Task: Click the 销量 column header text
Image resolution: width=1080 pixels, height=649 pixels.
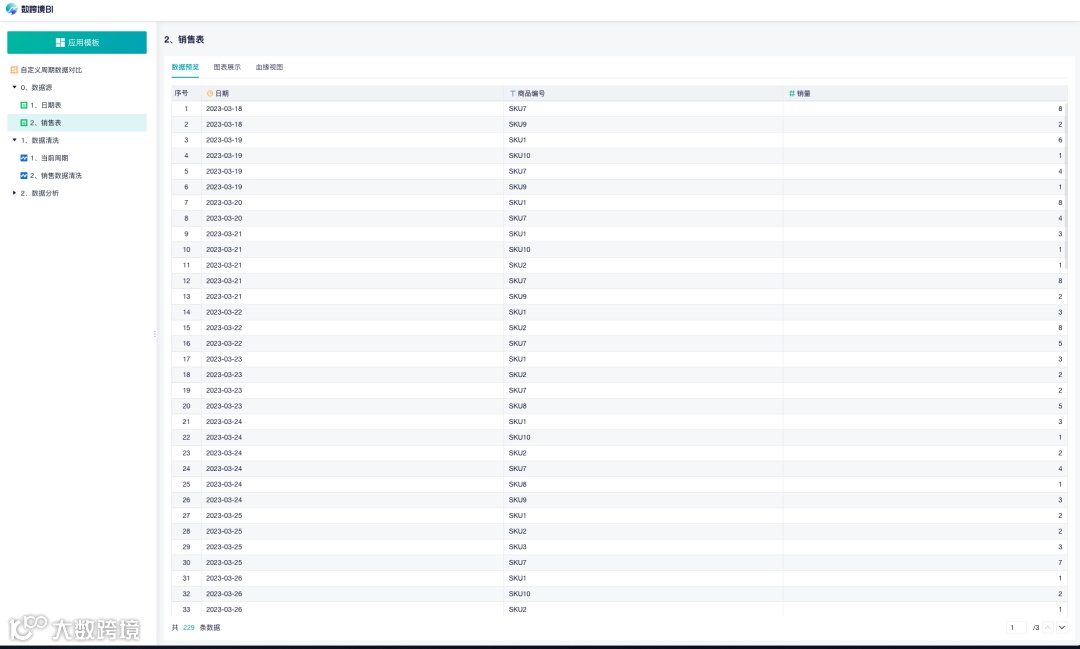Action: [x=804, y=93]
